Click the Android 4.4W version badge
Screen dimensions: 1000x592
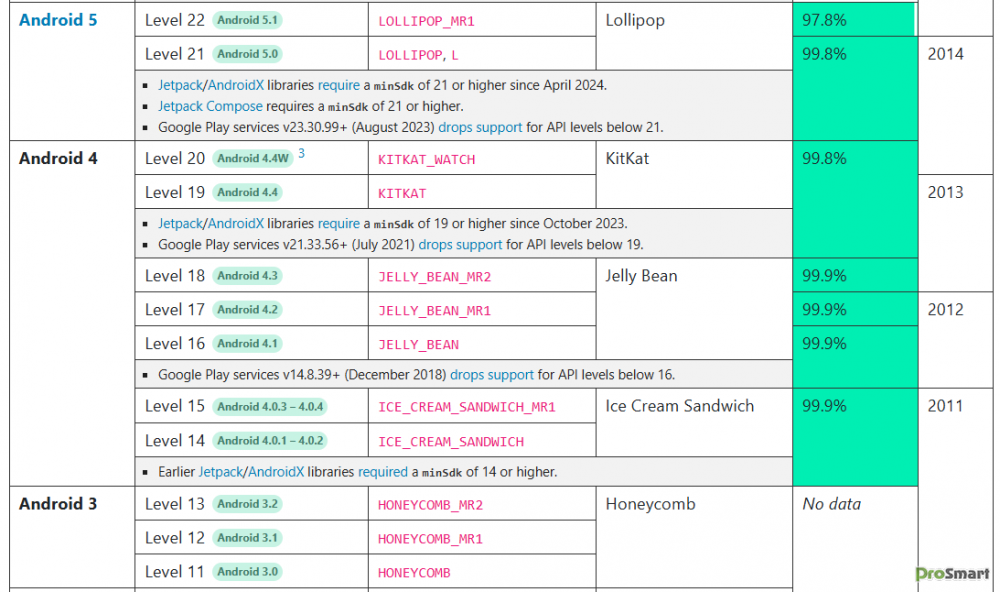click(253, 159)
